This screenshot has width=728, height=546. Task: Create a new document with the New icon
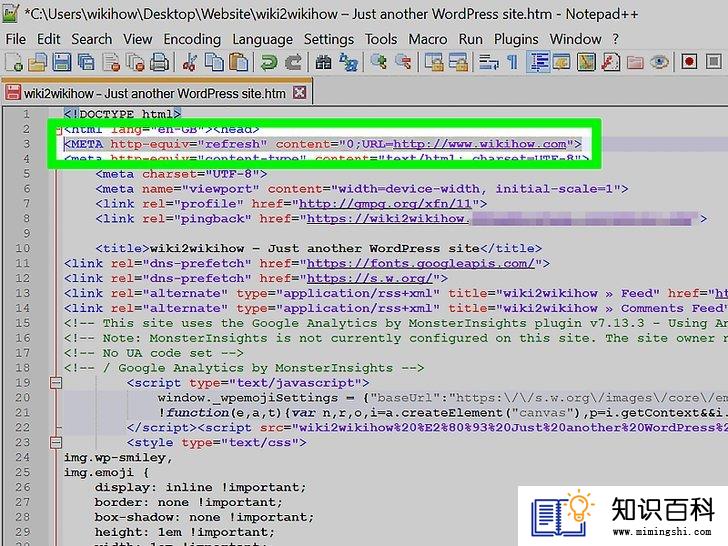pyautogui.click(x=13, y=62)
